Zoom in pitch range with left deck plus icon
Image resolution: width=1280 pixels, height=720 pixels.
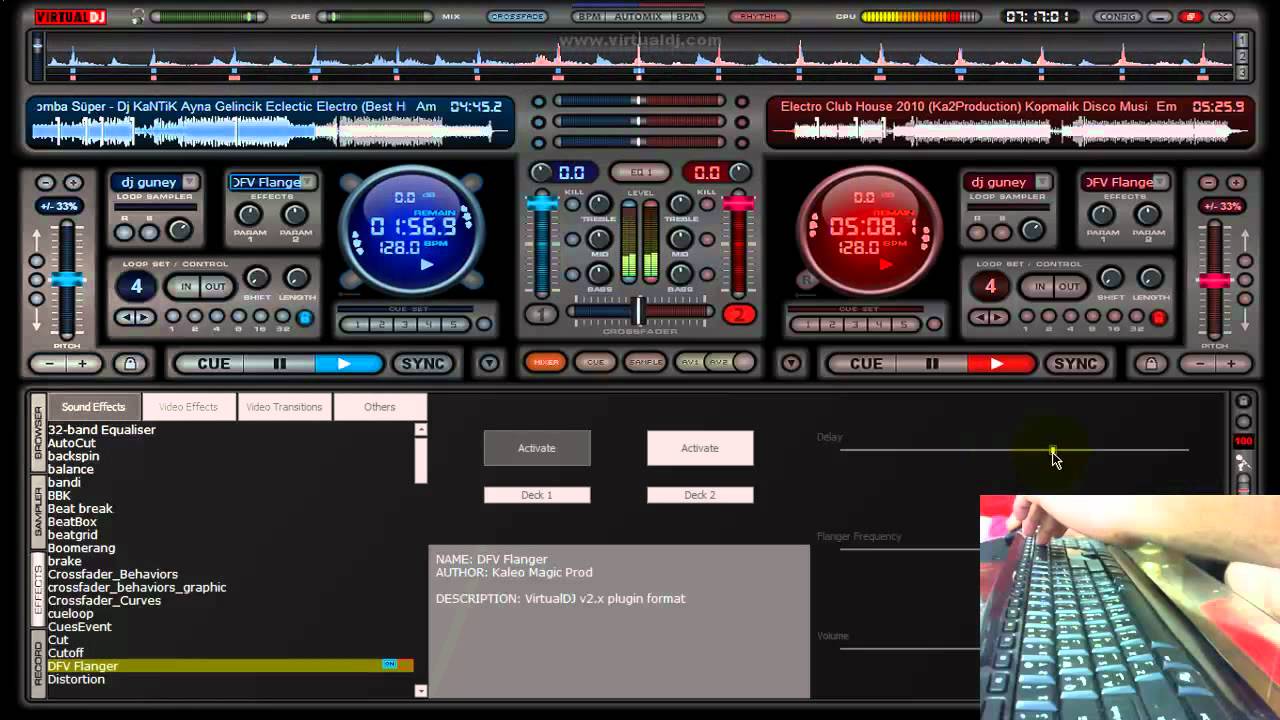(73, 183)
